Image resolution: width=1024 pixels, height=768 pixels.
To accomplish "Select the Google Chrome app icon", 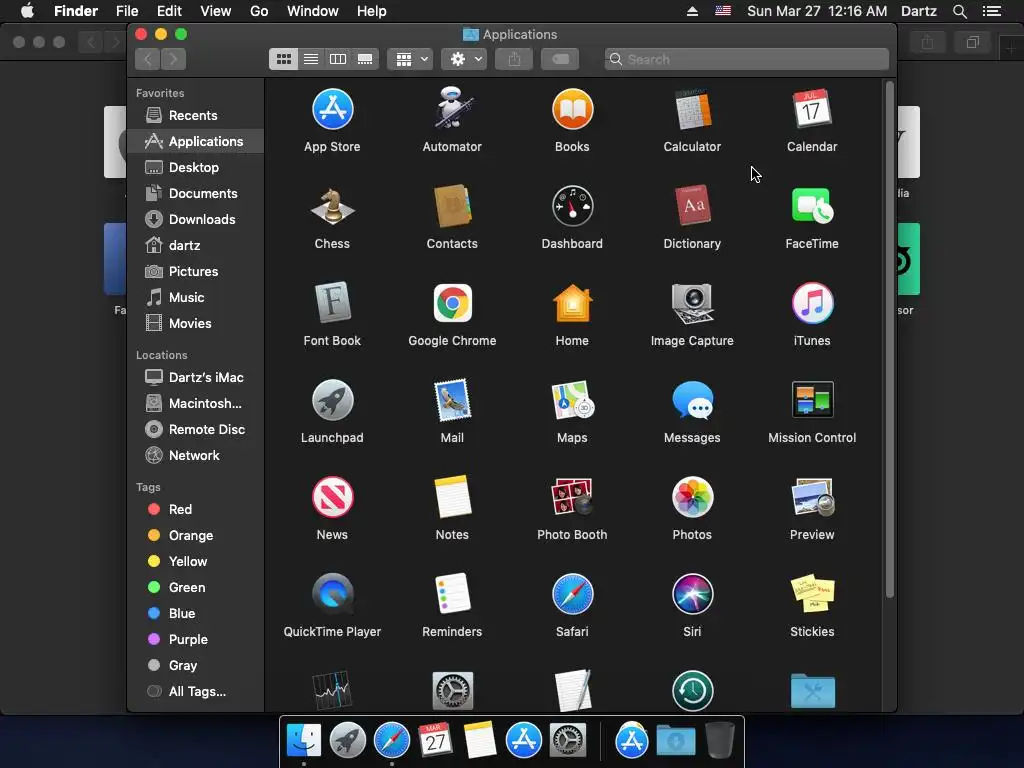I will [x=452, y=303].
